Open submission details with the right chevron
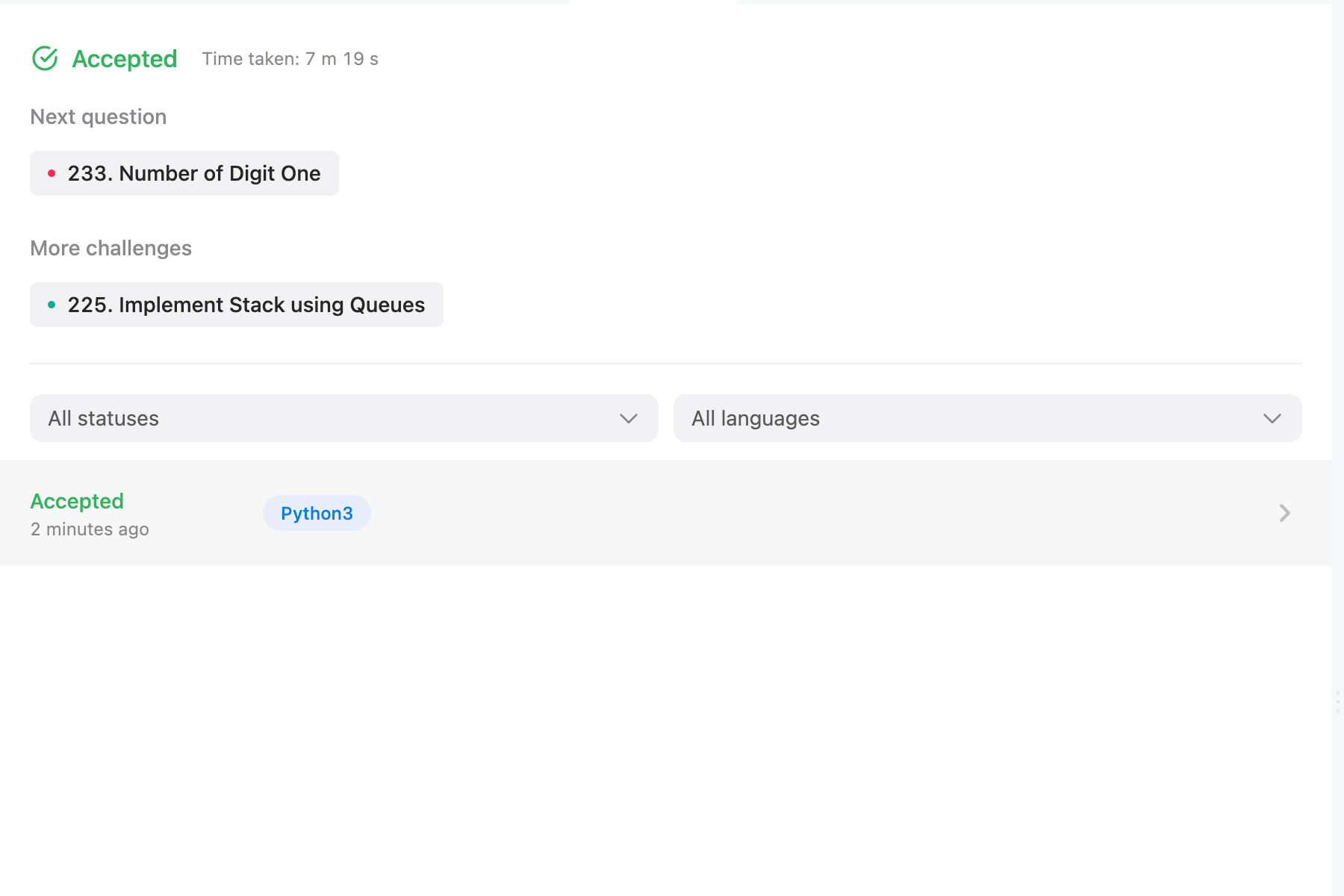This screenshot has width=1344, height=896. click(x=1284, y=513)
